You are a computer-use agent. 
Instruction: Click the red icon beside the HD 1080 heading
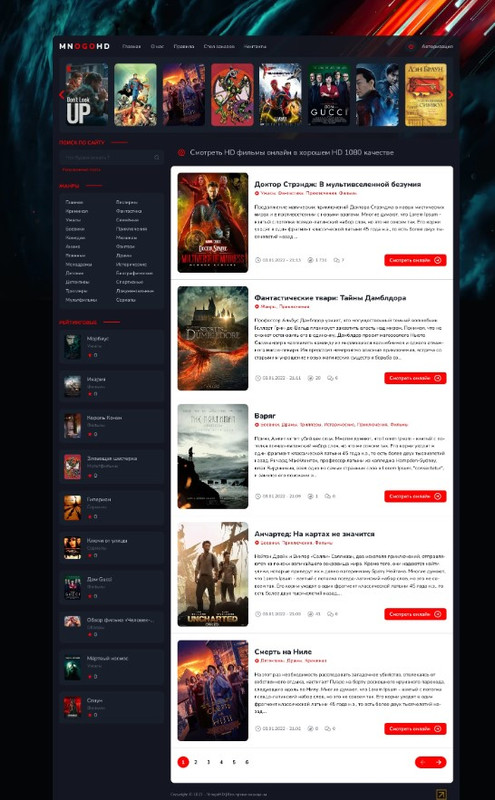(181, 153)
